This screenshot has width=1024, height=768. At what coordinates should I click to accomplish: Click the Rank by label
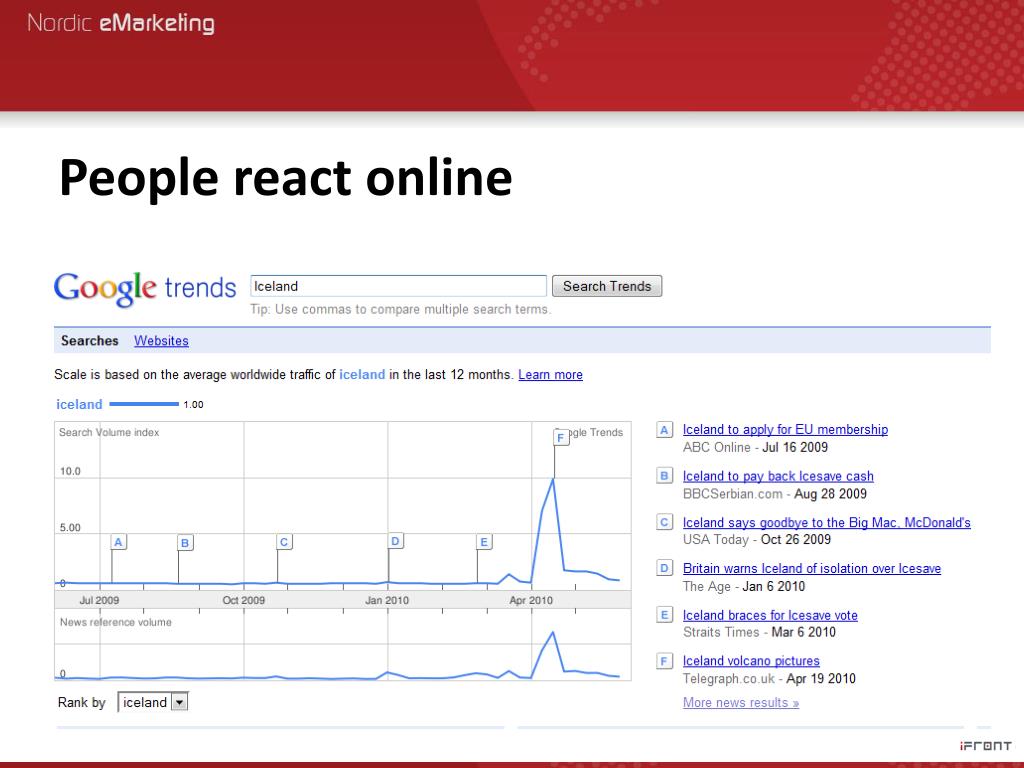coord(82,702)
